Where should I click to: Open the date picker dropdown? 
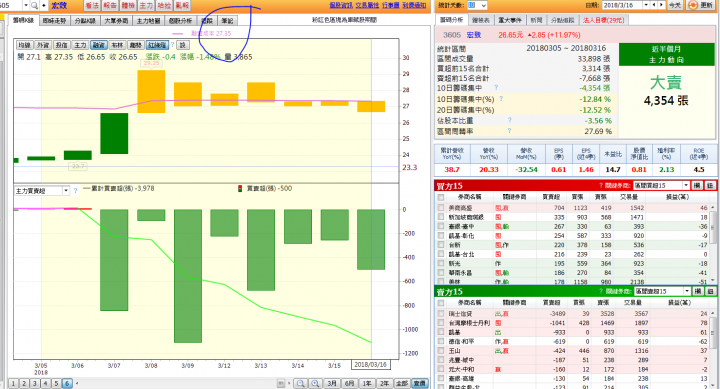click(646, 5)
